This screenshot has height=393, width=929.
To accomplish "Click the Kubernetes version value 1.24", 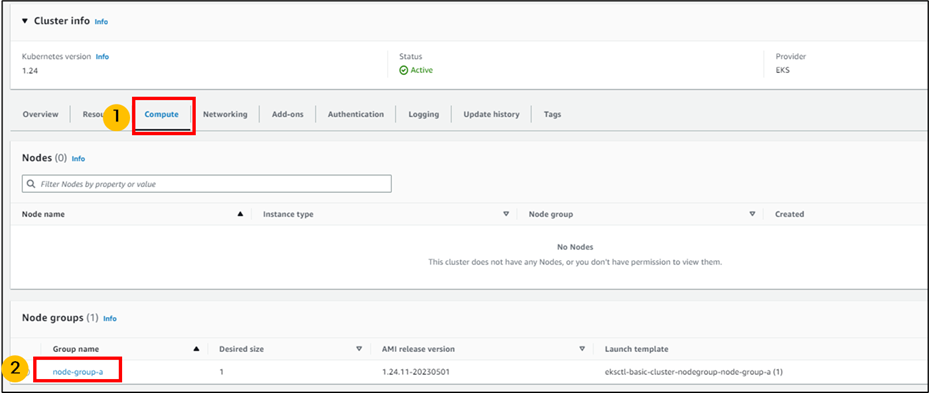I will click(30, 70).
